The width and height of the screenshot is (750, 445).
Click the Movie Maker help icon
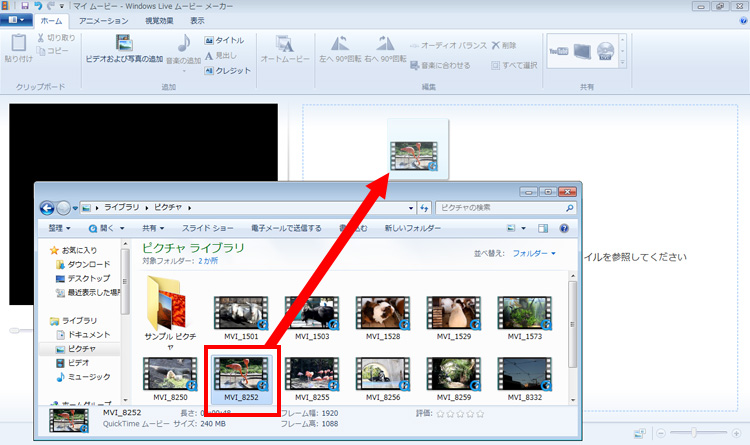(744, 21)
